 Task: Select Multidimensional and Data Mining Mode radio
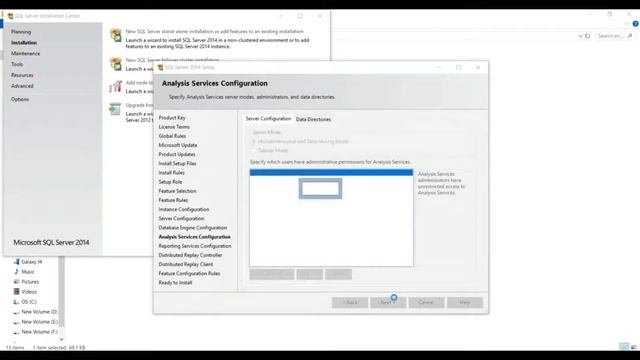tap(254, 141)
